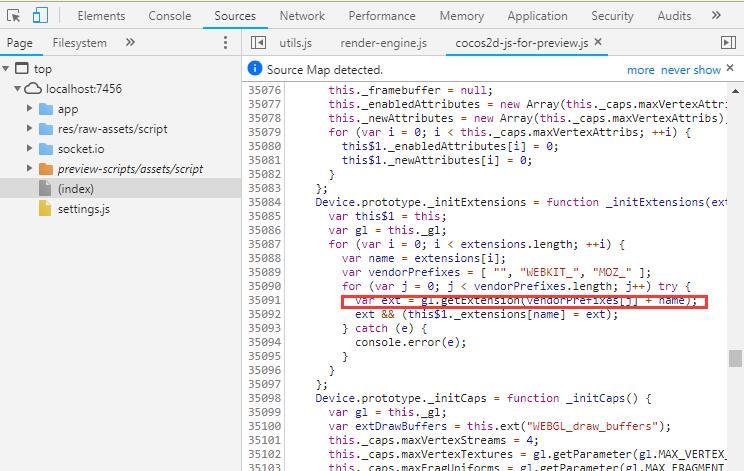Select the localhost:7456 domain item
This screenshot has width=744, height=471.
(x=84, y=89)
